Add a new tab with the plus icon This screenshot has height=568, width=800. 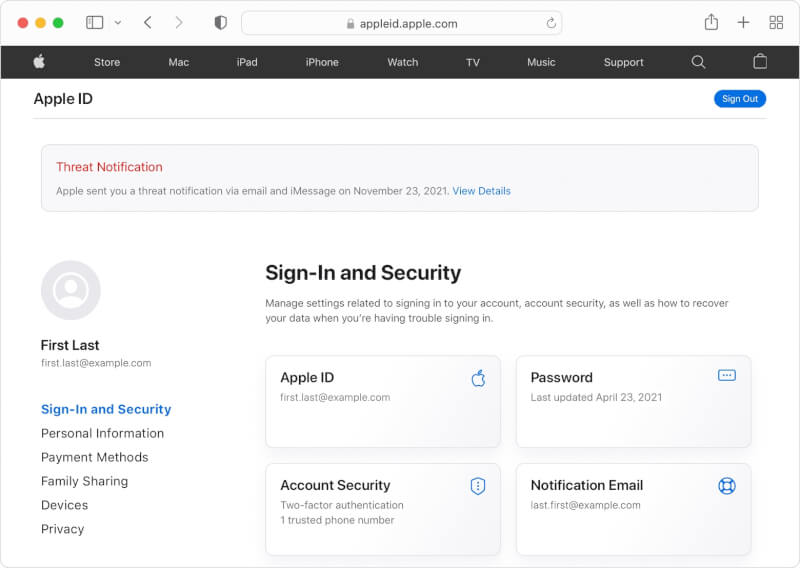(743, 22)
